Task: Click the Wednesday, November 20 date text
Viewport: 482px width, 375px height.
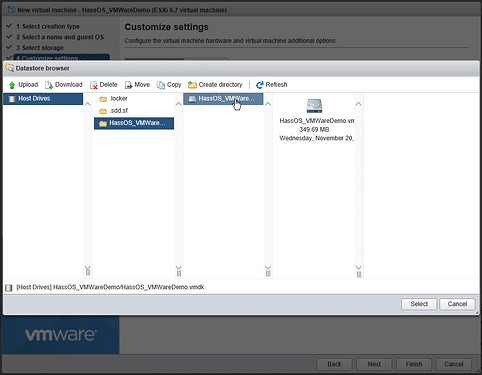Action: (316, 138)
